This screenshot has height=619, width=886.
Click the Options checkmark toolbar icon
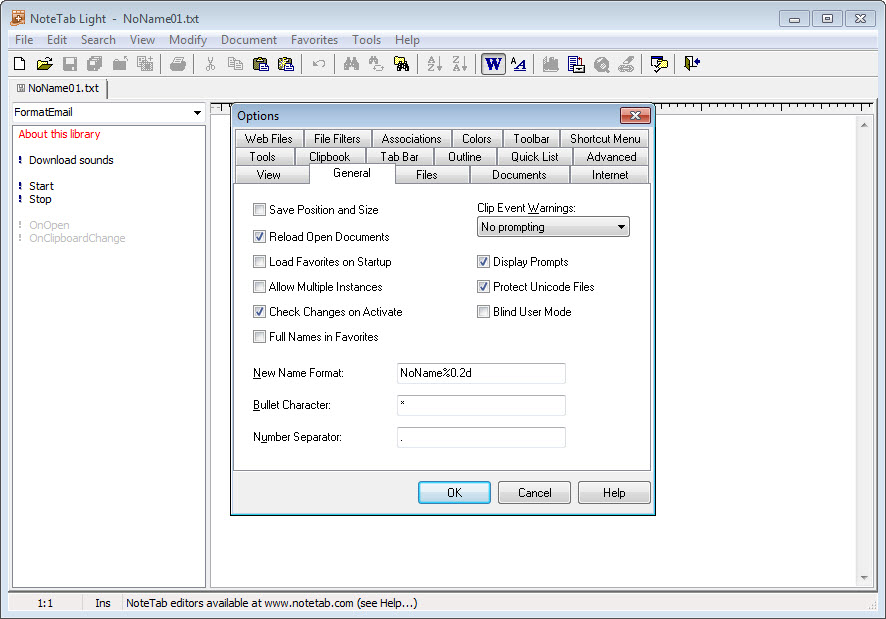(659, 64)
